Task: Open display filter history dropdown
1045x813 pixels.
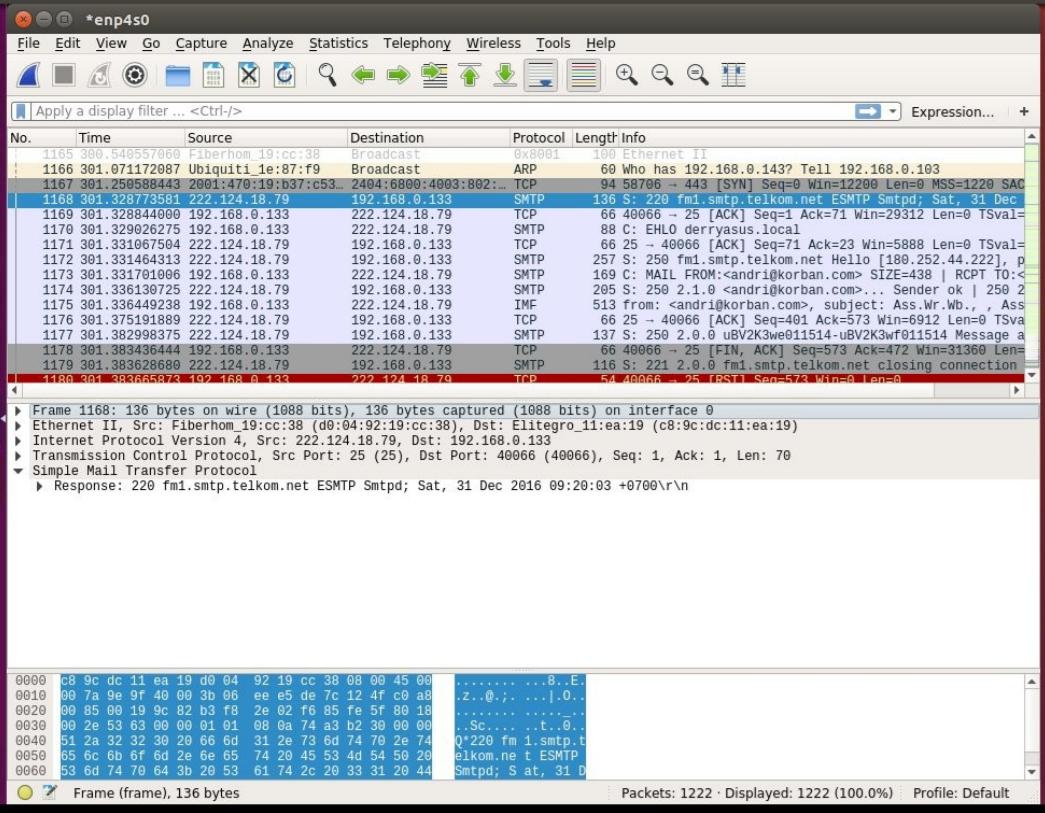Action: click(892, 111)
